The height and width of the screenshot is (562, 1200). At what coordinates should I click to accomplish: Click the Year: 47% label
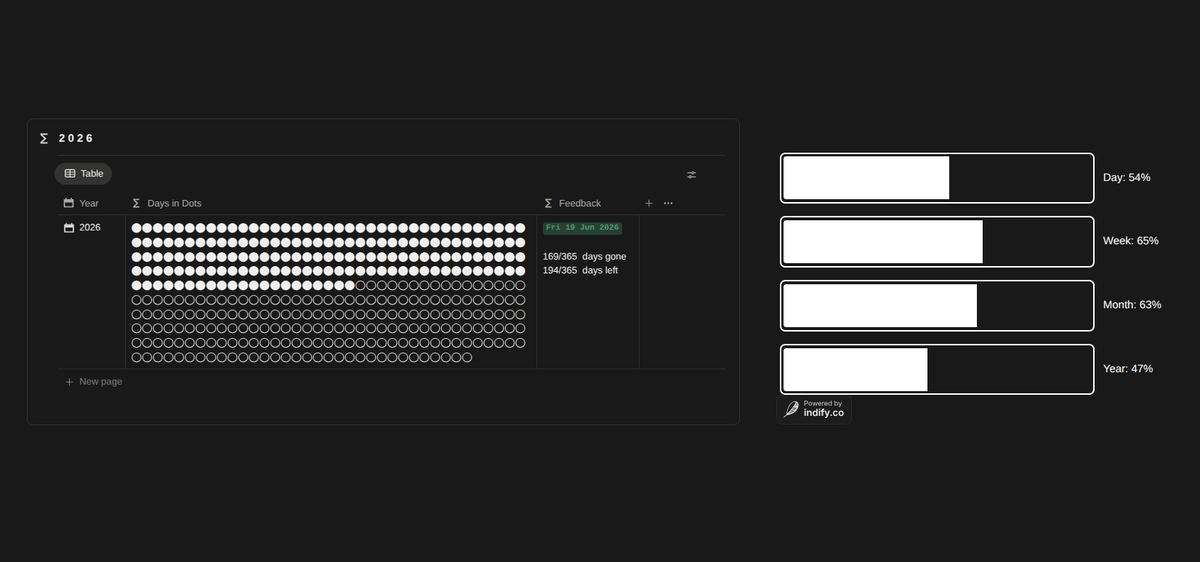tap(1128, 368)
